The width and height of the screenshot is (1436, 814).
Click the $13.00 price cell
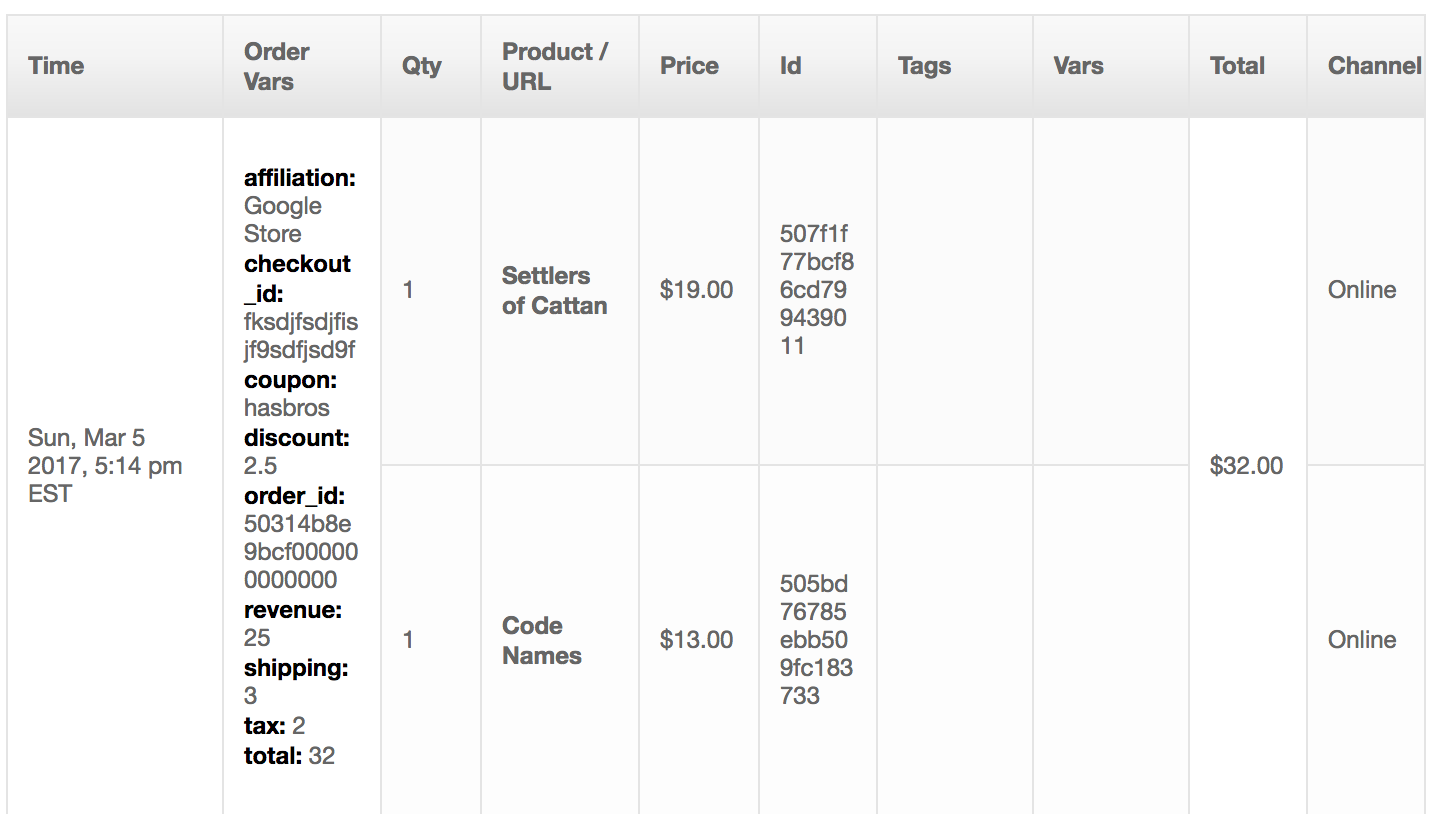[x=696, y=640]
